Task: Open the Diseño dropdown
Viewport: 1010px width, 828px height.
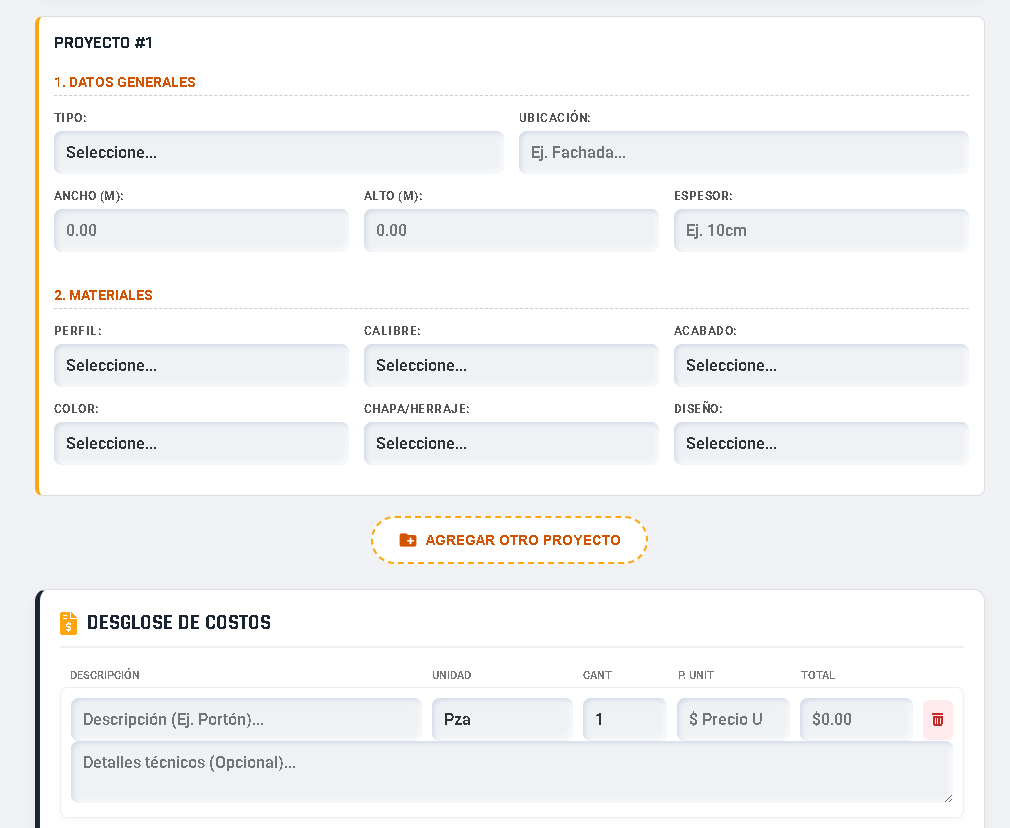Action: [821, 444]
